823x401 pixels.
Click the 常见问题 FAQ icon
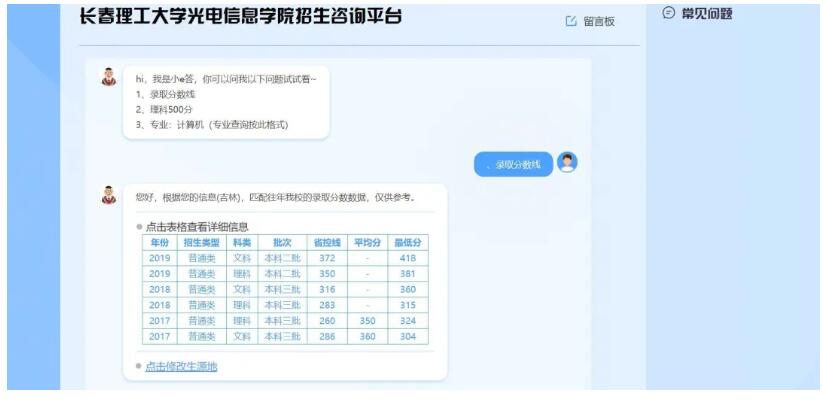[x=668, y=13]
